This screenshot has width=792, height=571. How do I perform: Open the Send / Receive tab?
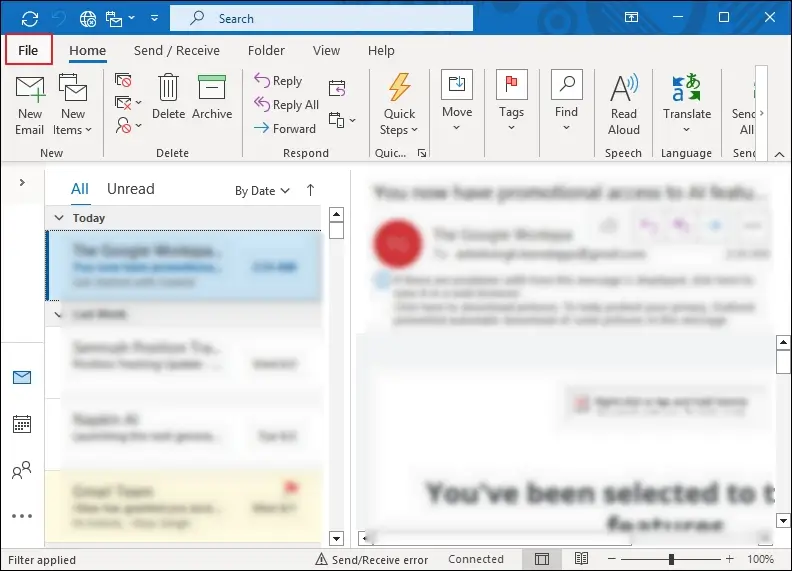[177, 51]
